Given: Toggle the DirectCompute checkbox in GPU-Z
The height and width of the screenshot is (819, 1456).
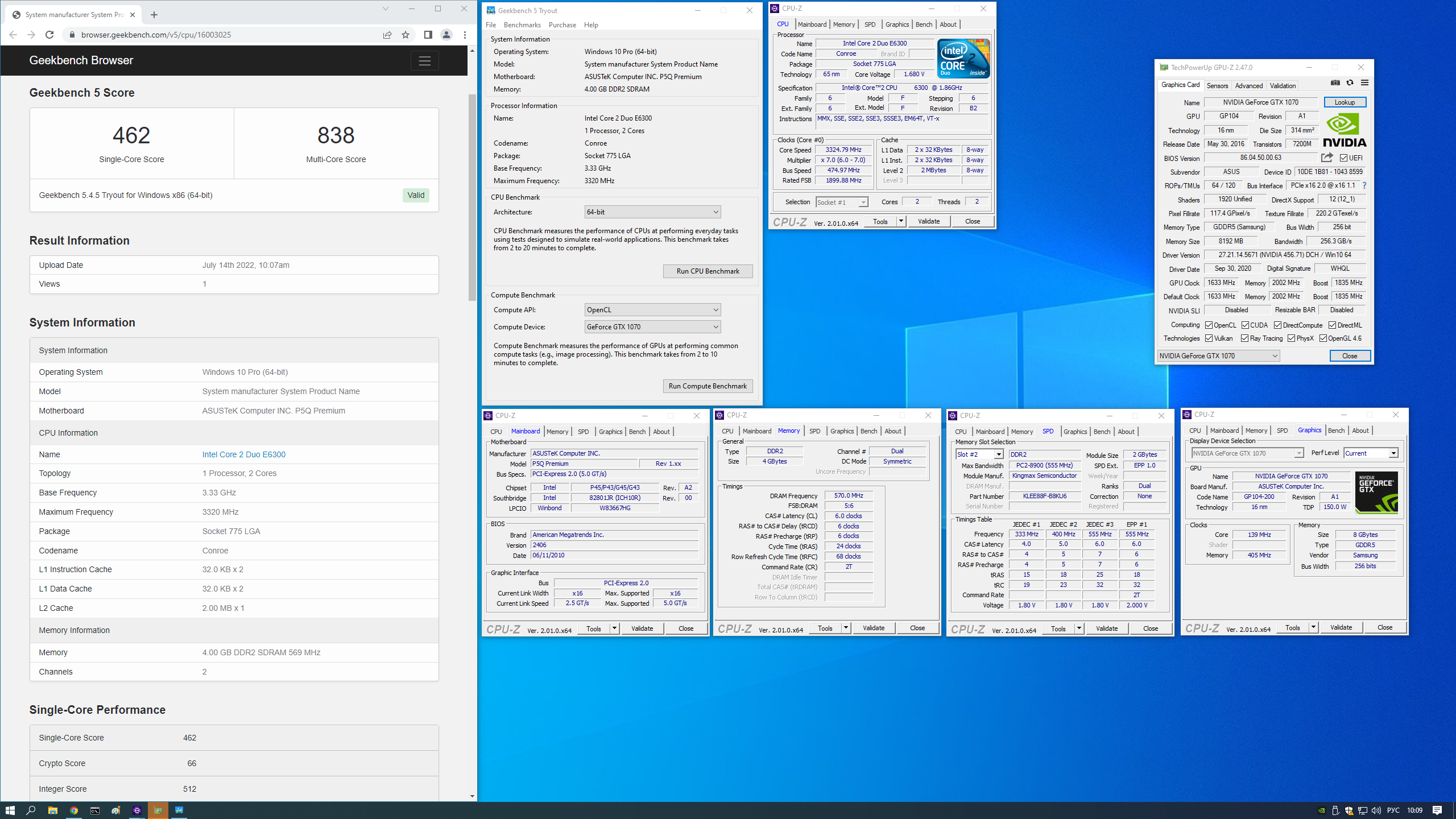Looking at the screenshot, I should (x=1278, y=325).
